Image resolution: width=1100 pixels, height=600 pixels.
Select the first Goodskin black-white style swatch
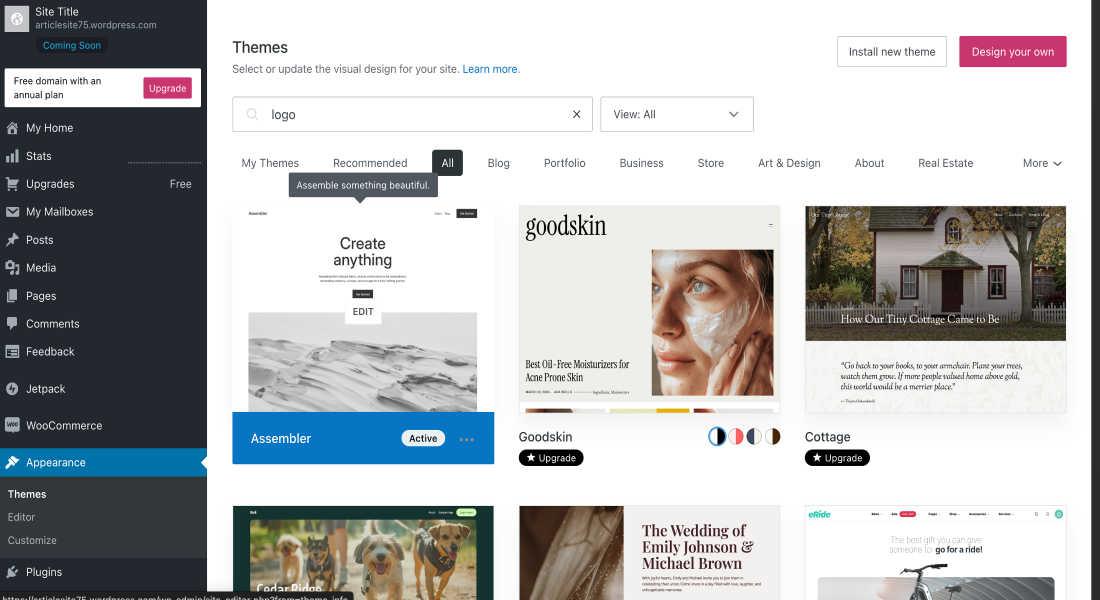pos(717,436)
